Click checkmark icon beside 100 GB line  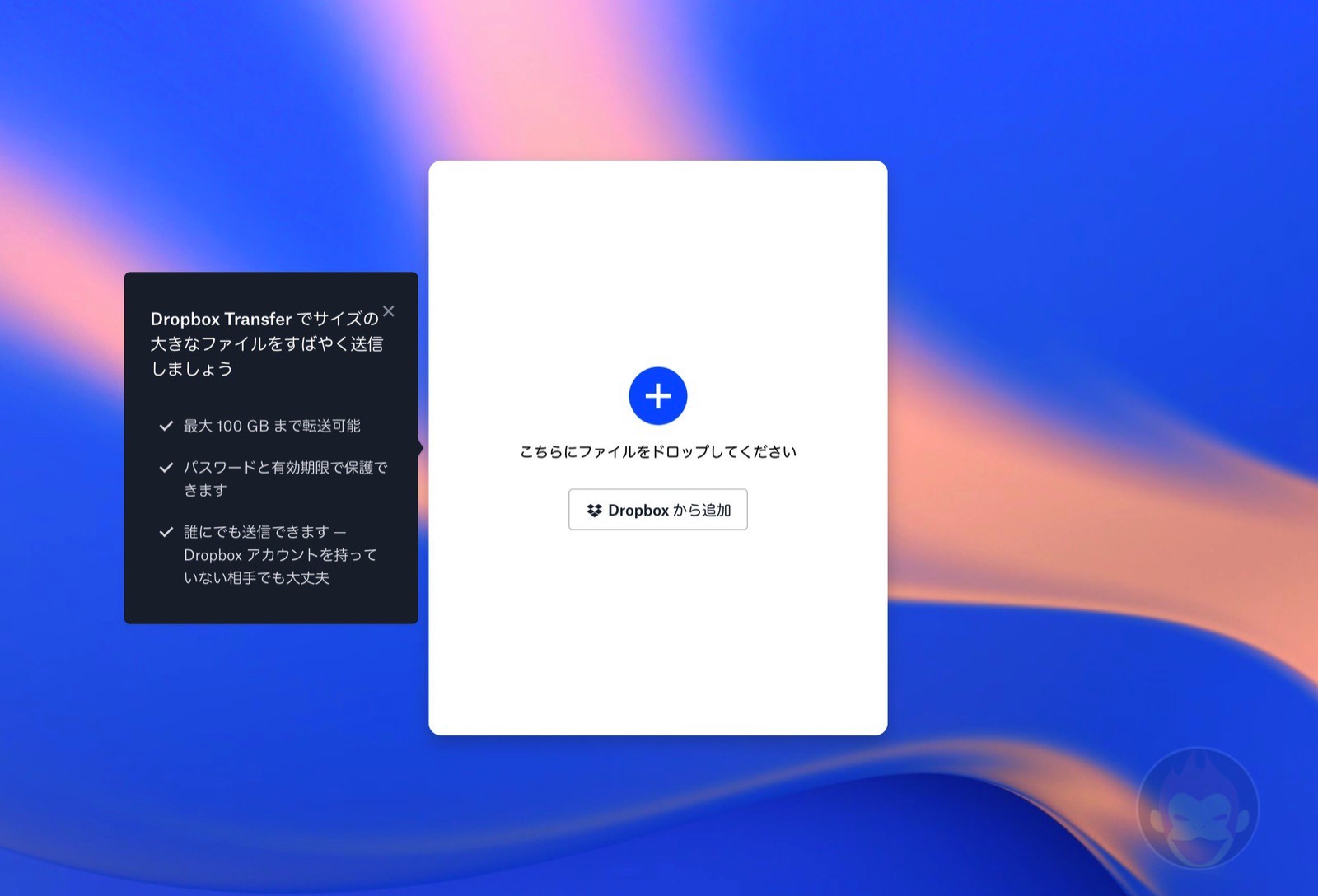(166, 426)
